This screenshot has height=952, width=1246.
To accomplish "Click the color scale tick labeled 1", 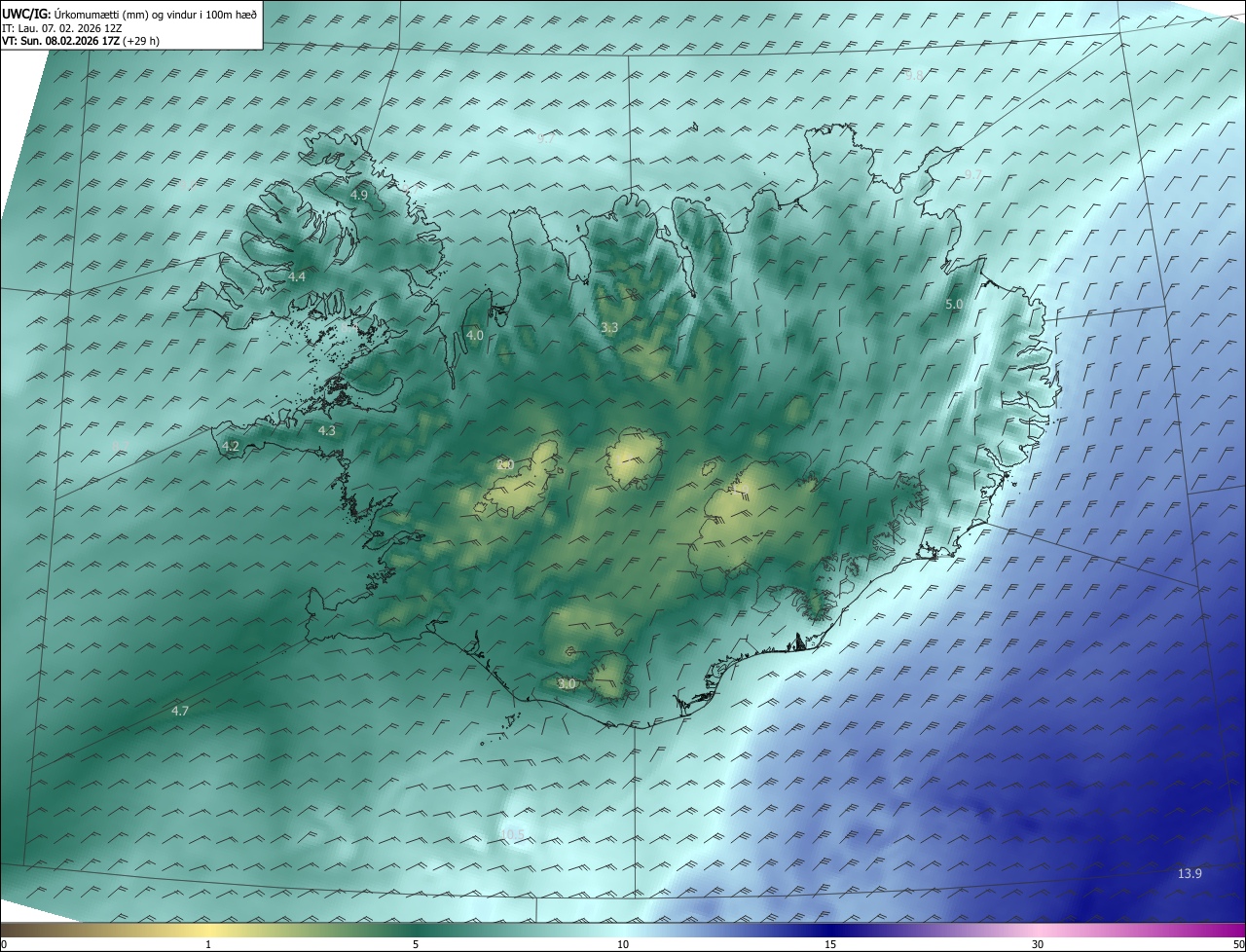I will coord(208,944).
